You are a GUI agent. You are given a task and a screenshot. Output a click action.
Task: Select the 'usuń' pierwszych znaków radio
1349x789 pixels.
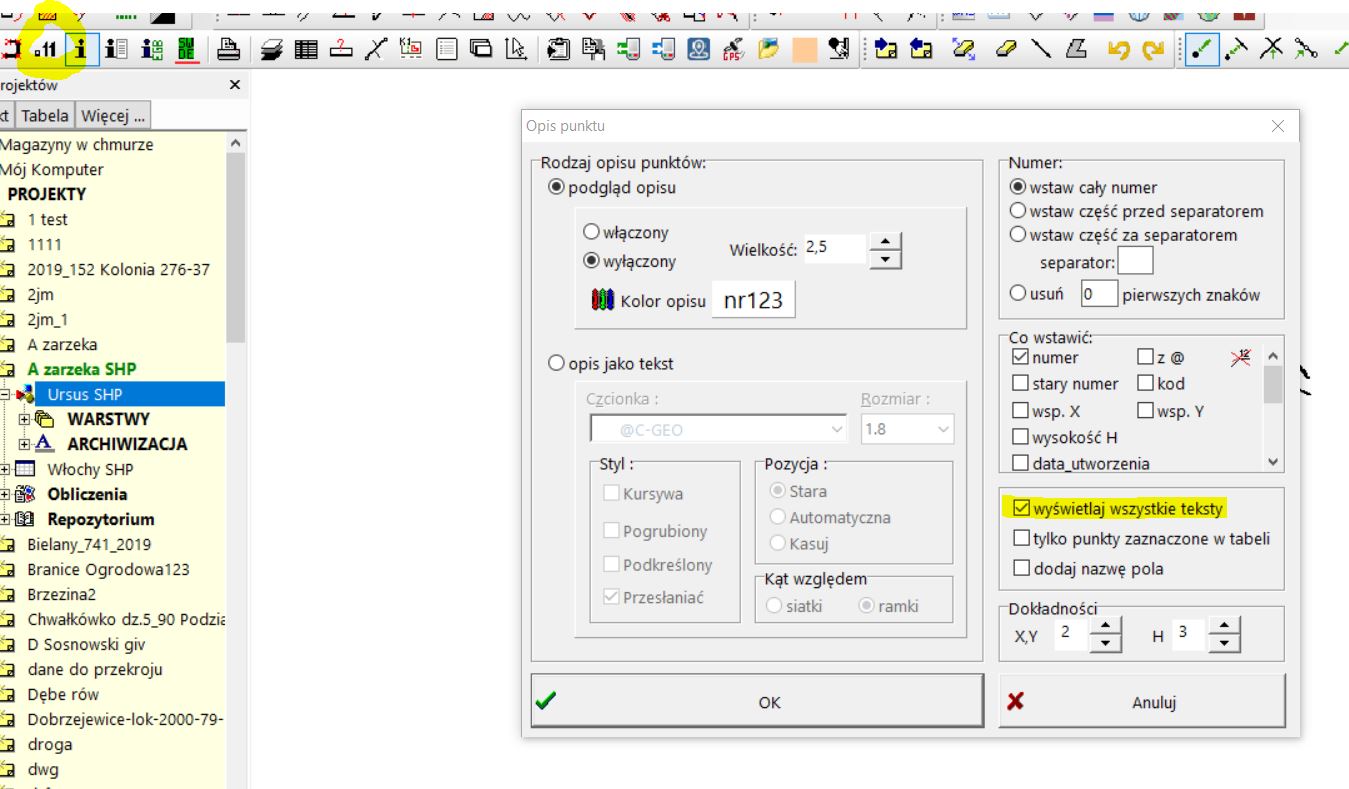tap(1018, 294)
